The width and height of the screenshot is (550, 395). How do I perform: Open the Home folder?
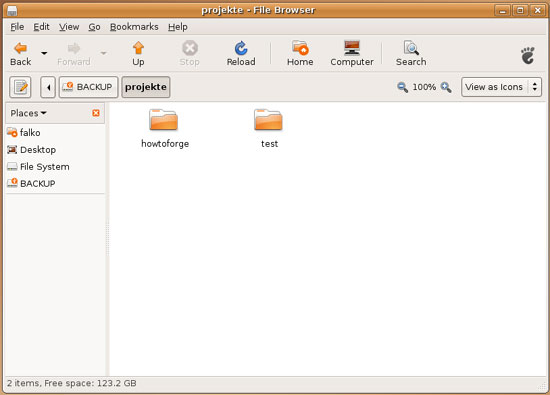[300, 54]
